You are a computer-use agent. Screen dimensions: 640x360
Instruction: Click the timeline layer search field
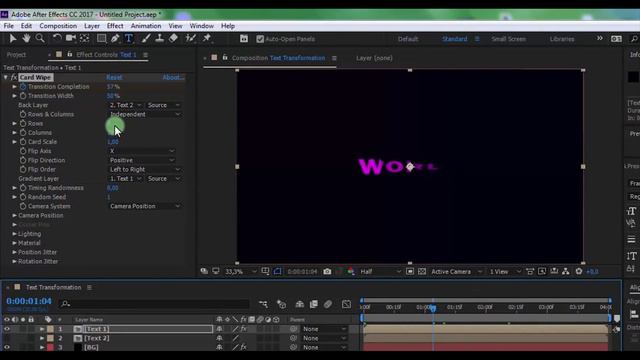click(x=155, y=304)
